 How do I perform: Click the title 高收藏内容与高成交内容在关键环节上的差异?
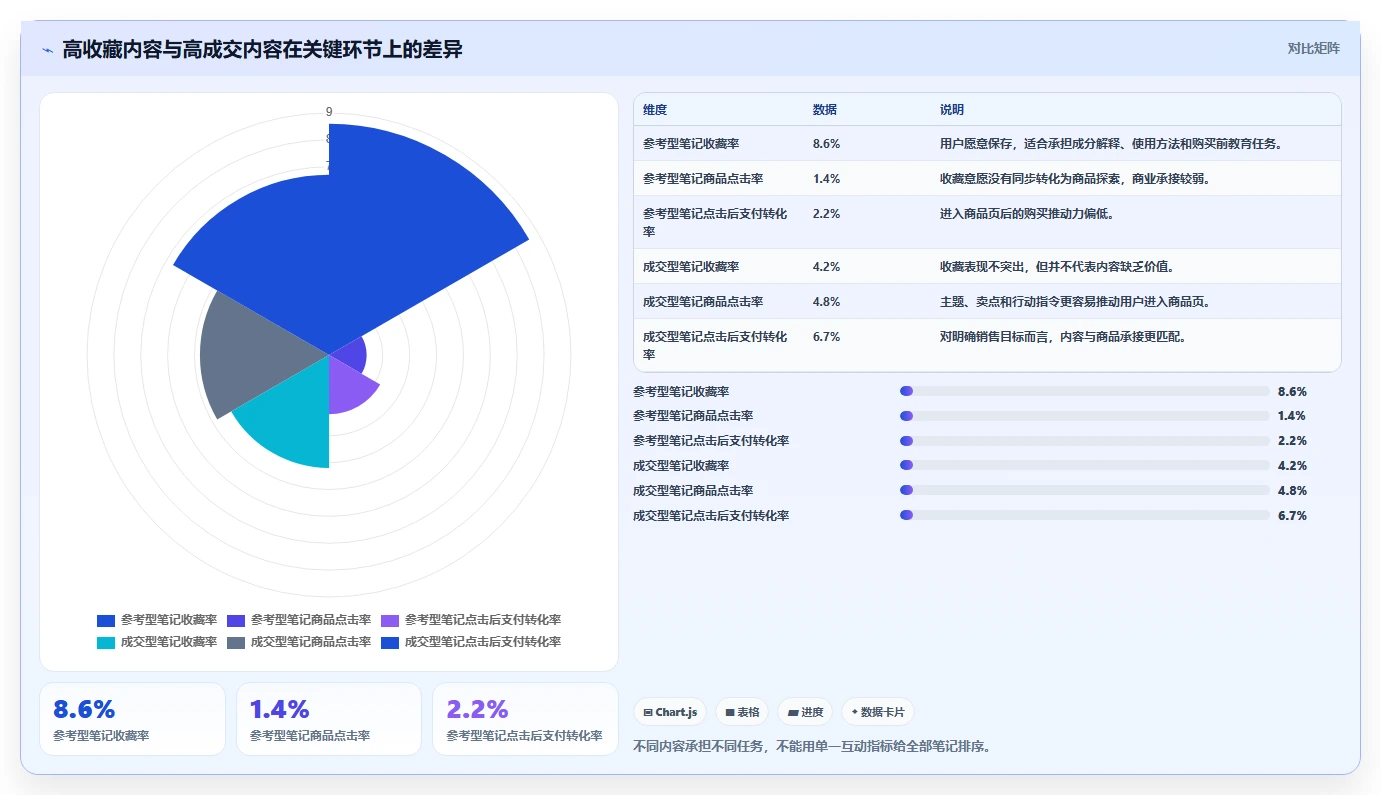pyautogui.click(x=262, y=50)
